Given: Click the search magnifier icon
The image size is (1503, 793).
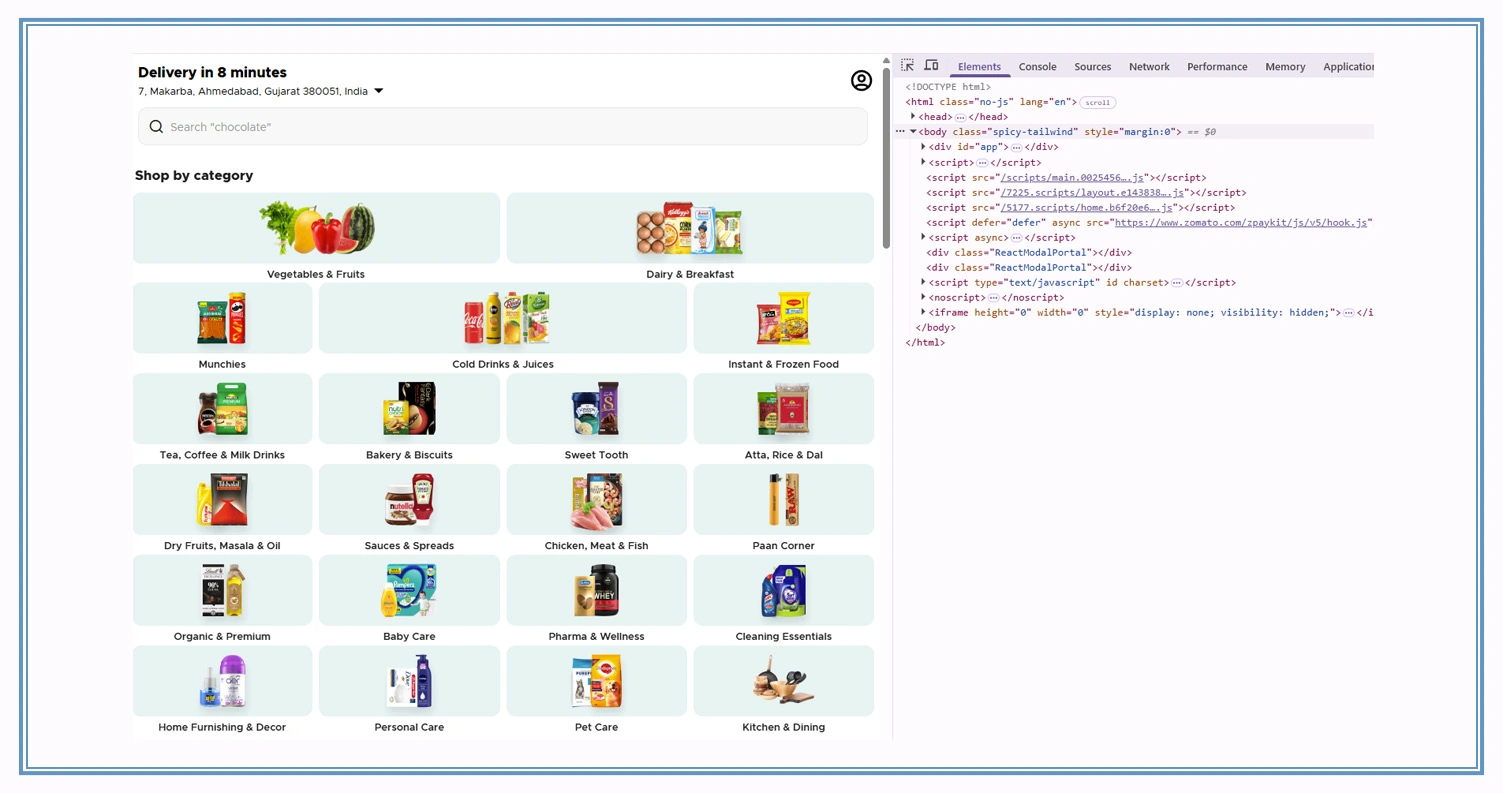Looking at the screenshot, I should pos(156,126).
